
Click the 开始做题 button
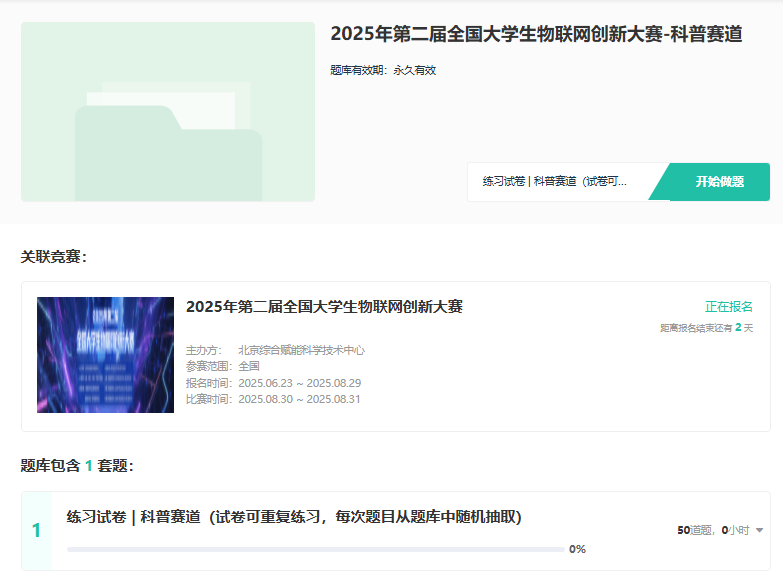click(x=719, y=182)
